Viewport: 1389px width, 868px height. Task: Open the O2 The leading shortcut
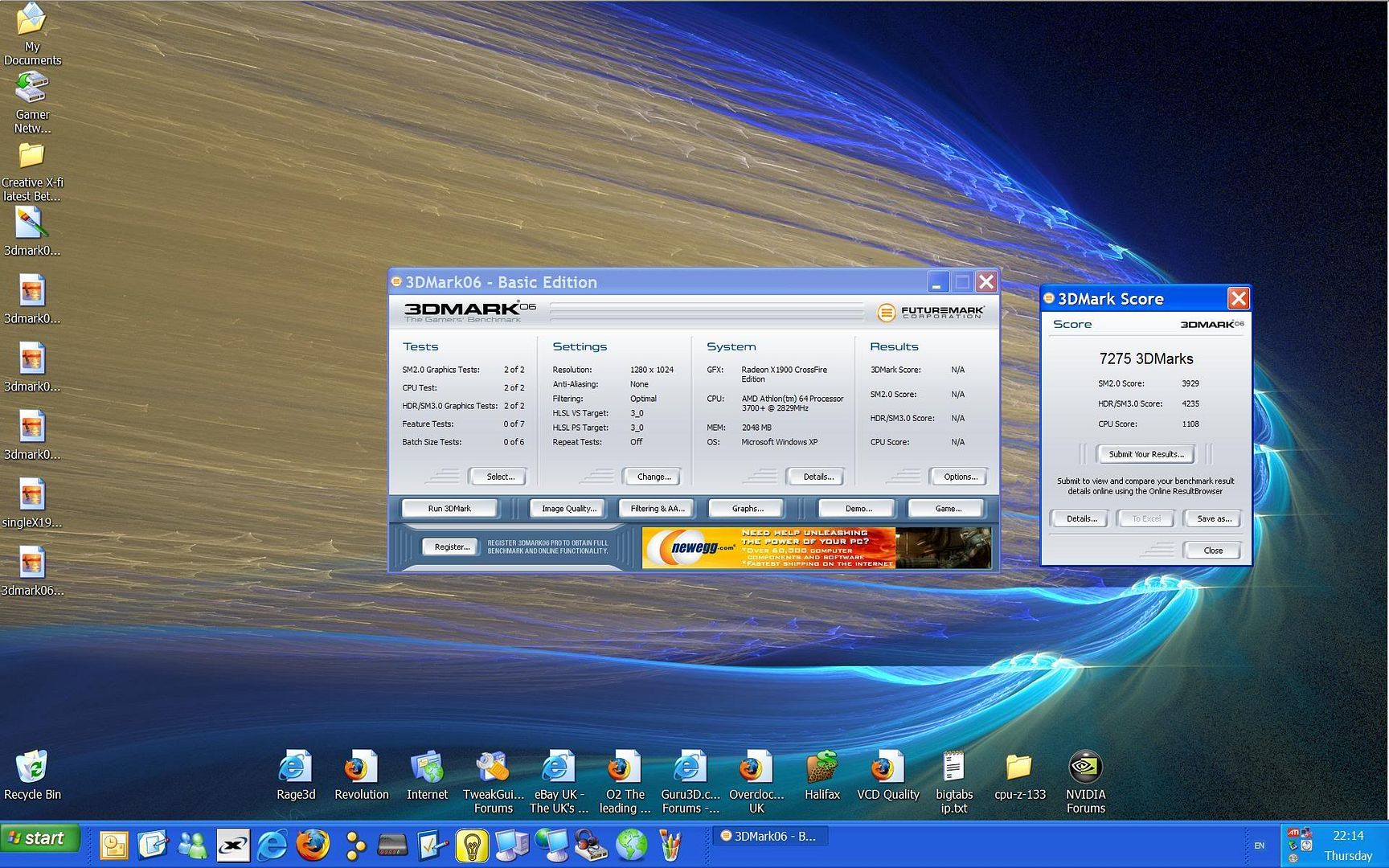point(625,782)
